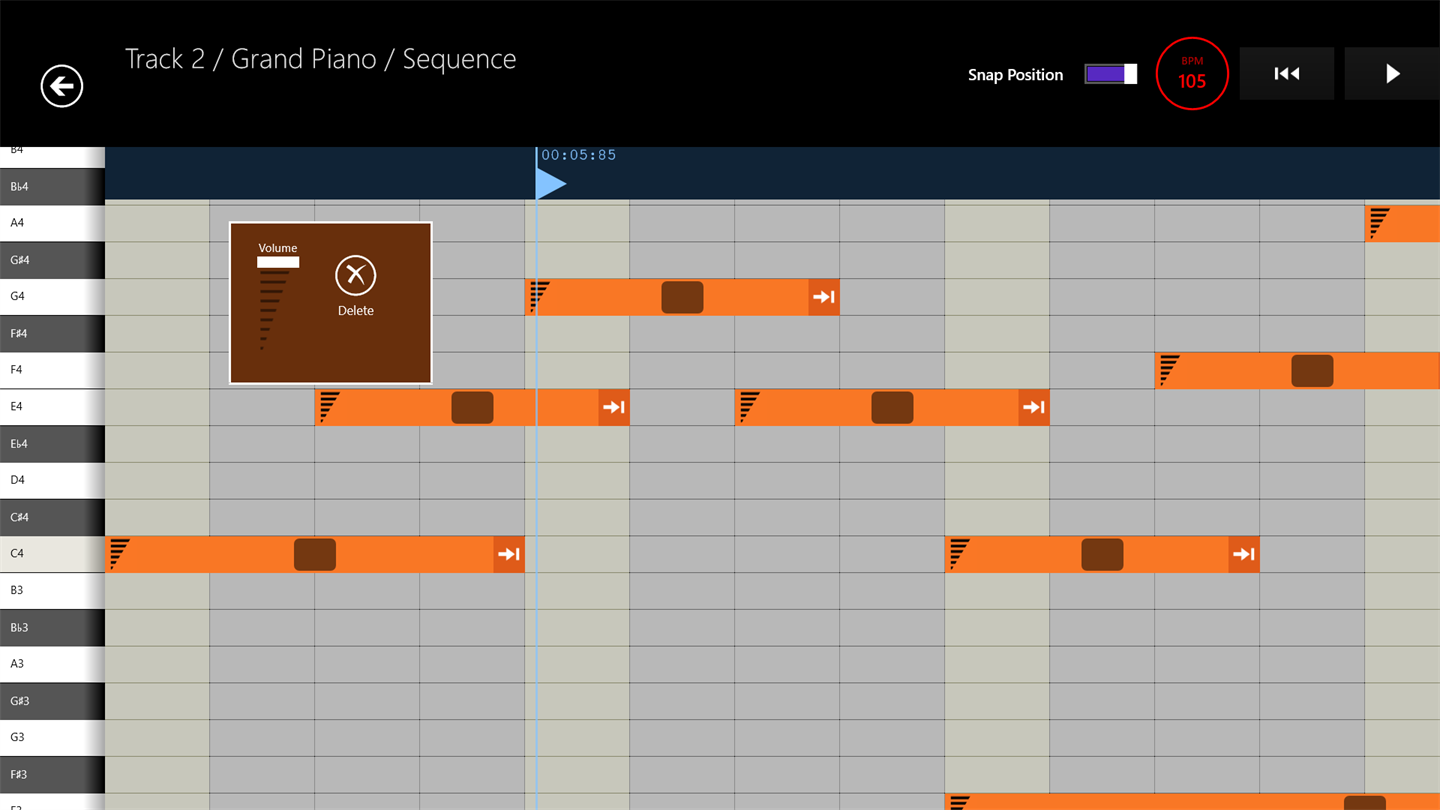The height and width of the screenshot is (810, 1440).
Task: Click the first C4 note's resize arrow
Action: 508,554
